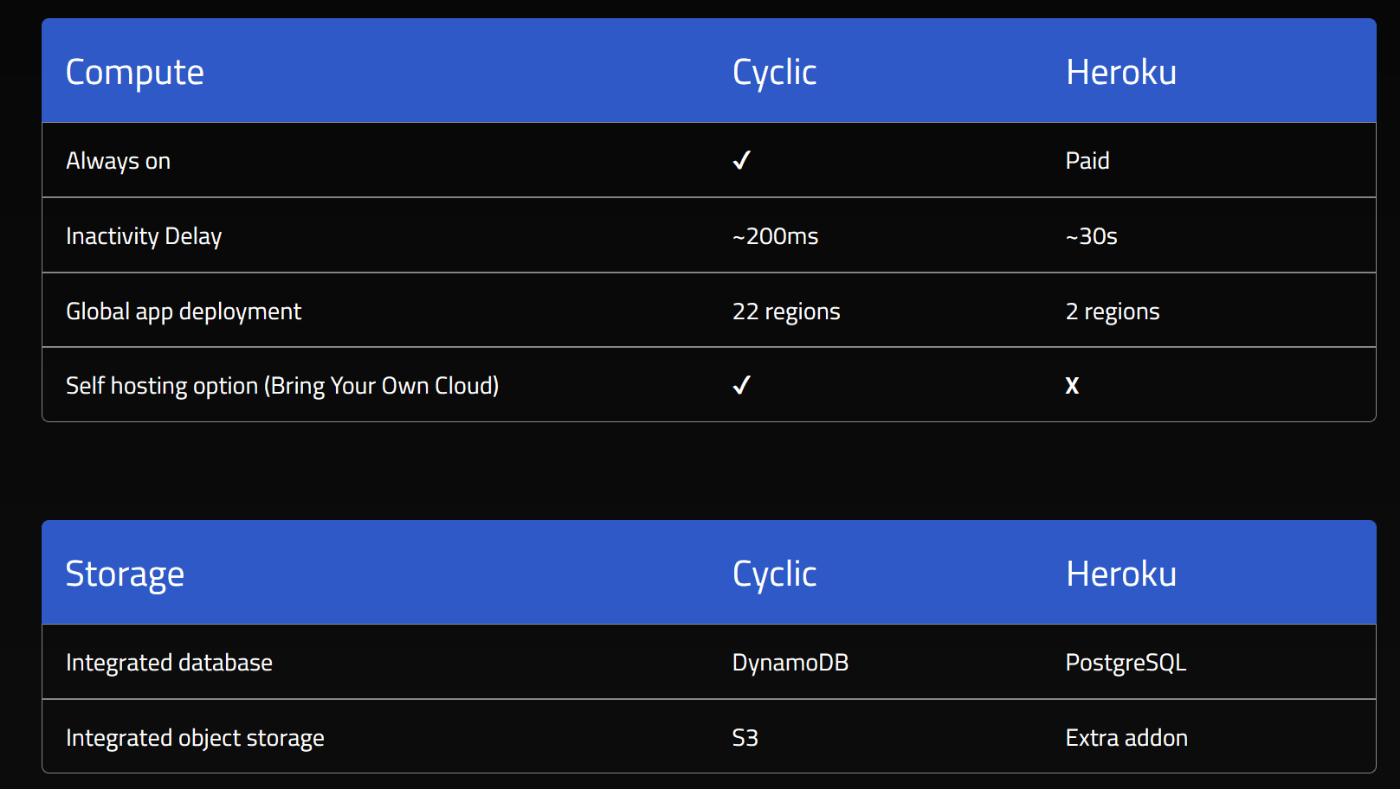Viewport: 1400px width, 789px height.
Task: Select 'Integrated object storage' row label
Action: point(195,738)
